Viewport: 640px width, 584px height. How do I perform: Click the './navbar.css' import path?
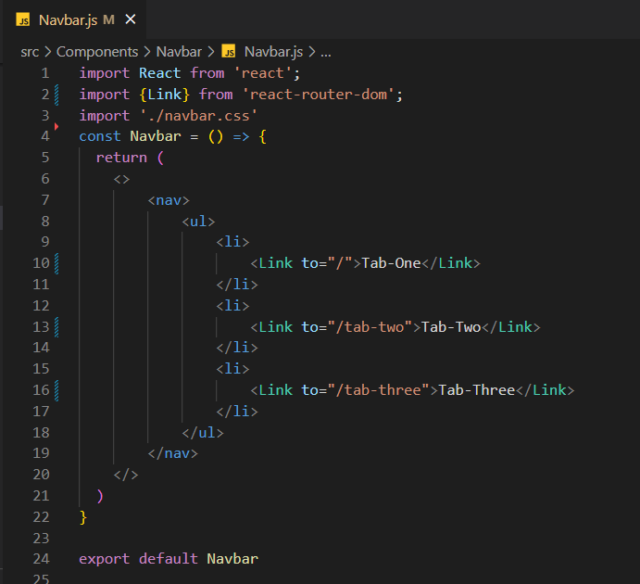pyautogui.click(x=196, y=115)
